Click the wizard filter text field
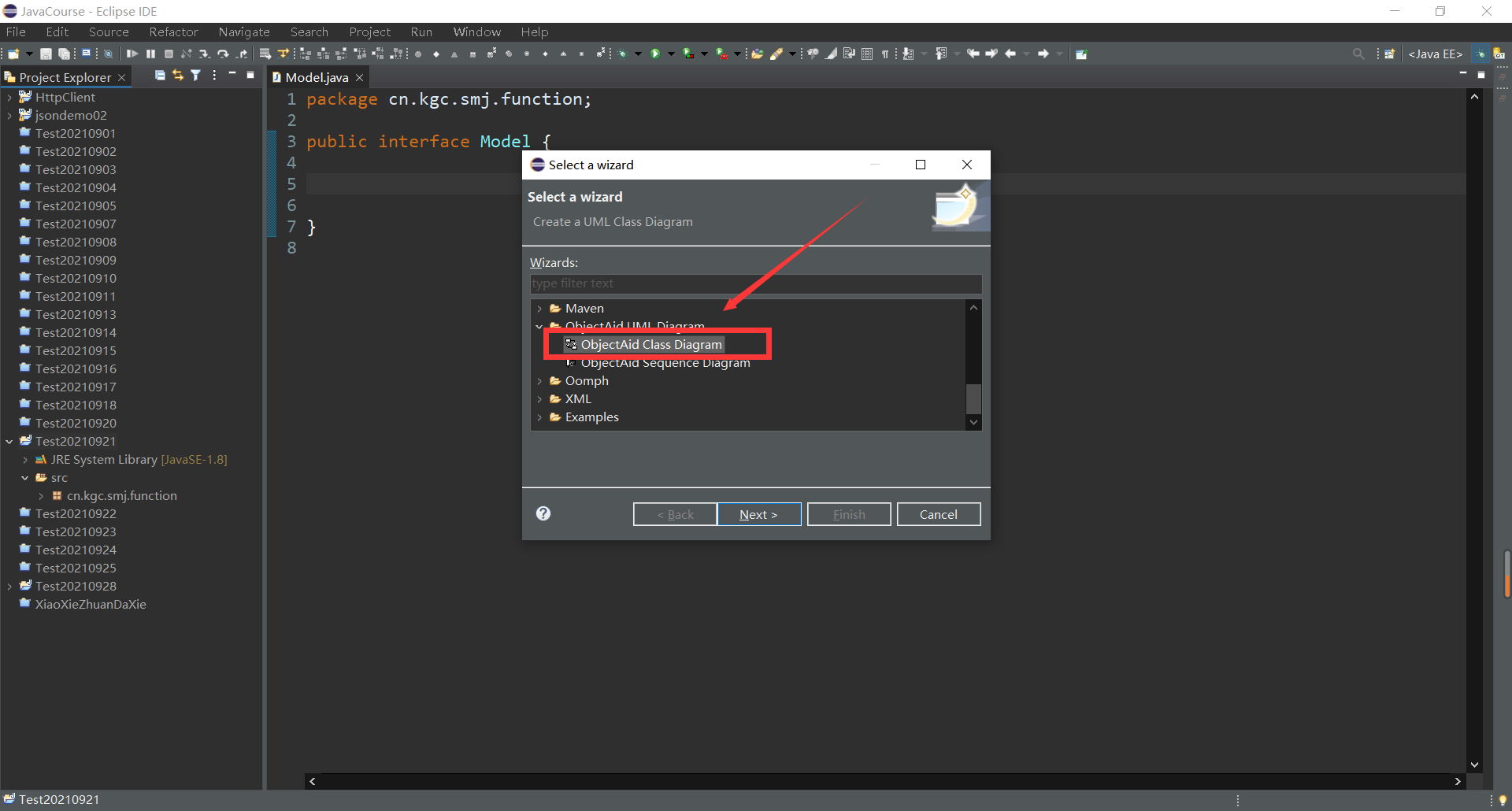This screenshot has height=811, width=1512. tap(756, 283)
